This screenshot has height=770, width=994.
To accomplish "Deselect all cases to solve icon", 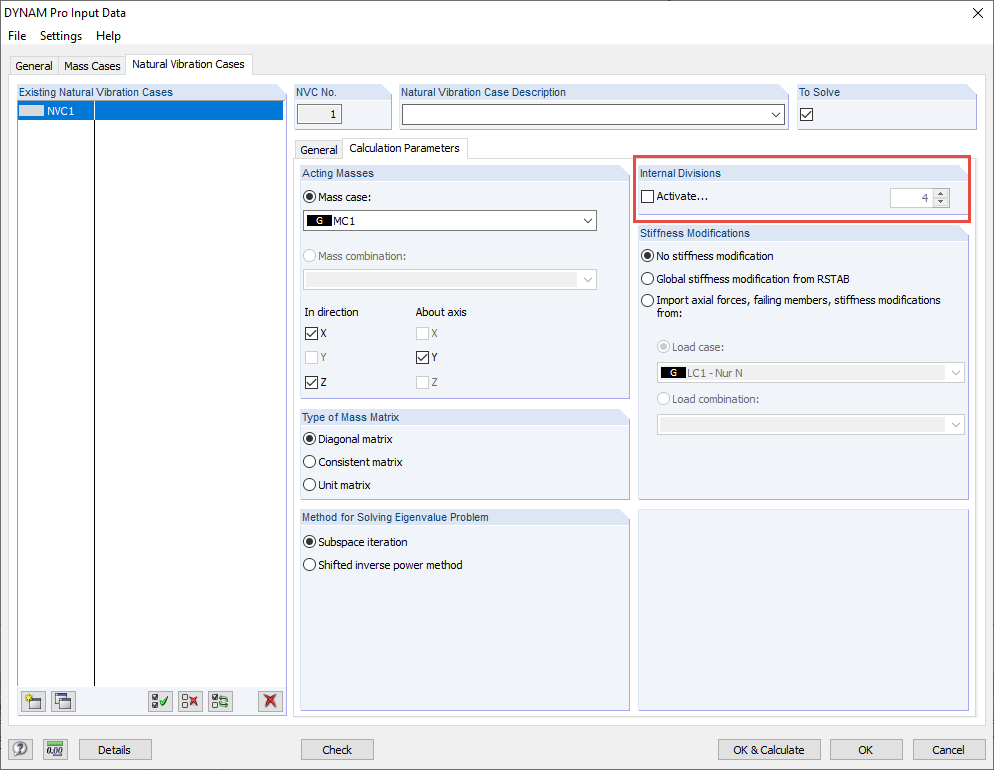I will (190, 701).
